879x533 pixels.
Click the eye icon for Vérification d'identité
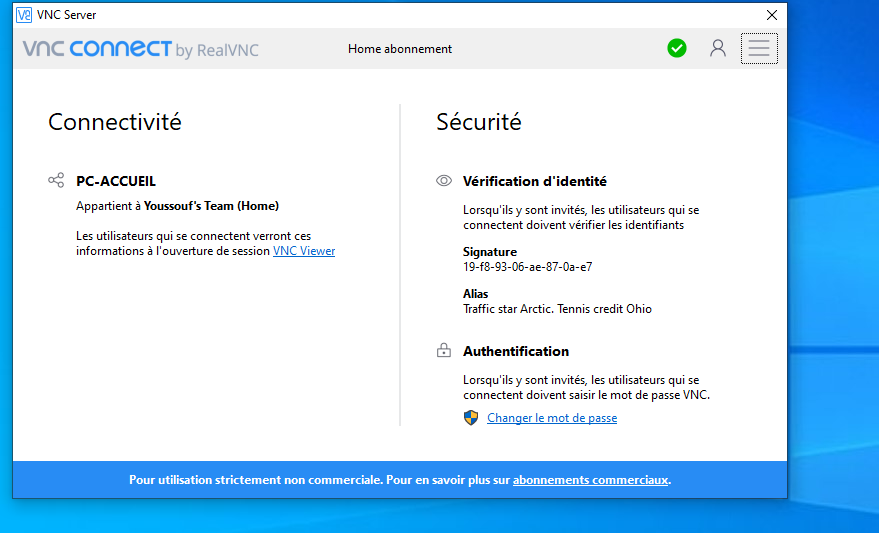coord(444,181)
